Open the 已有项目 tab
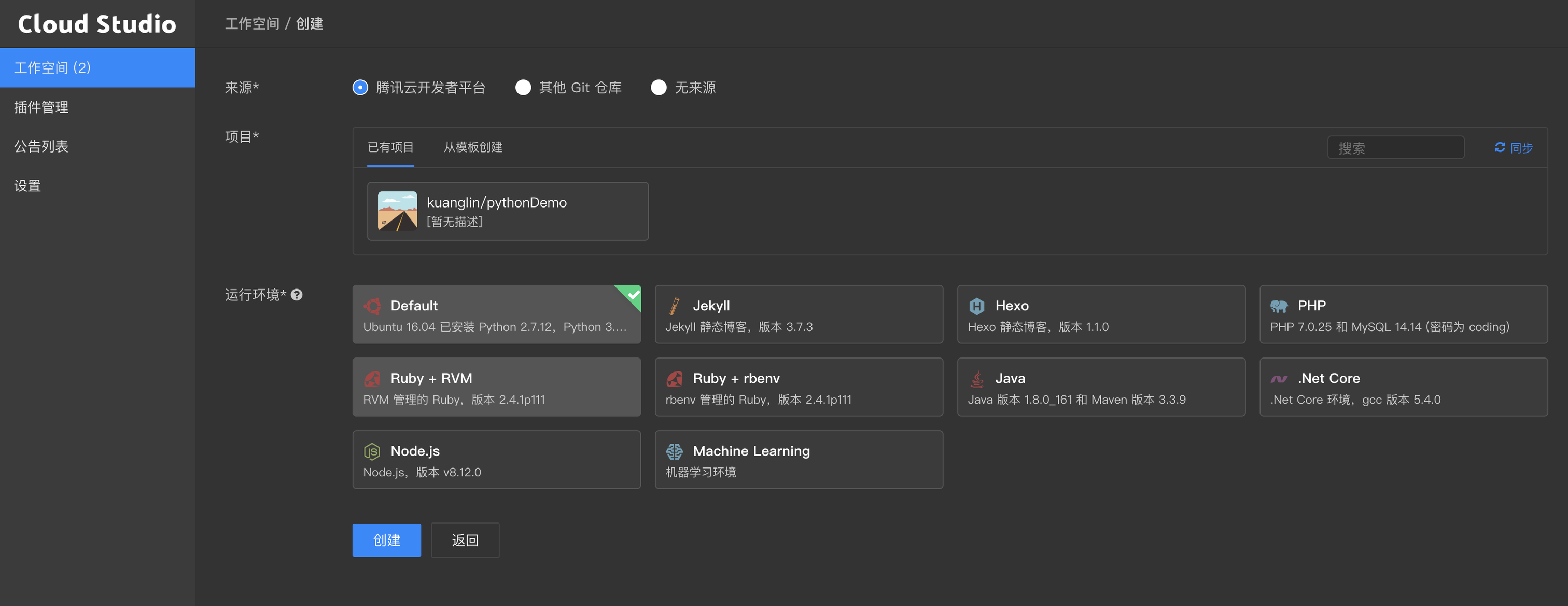This screenshot has height=606, width=1568. (390, 147)
